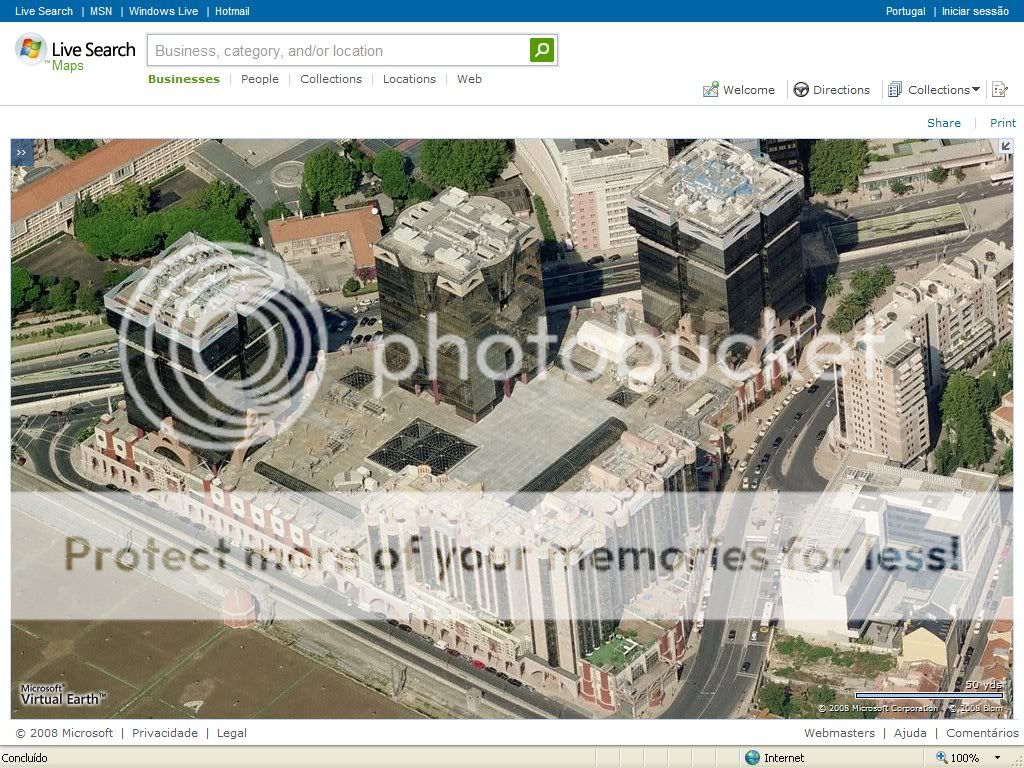
Task: Click the Business, category, location search field
Action: click(338, 50)
